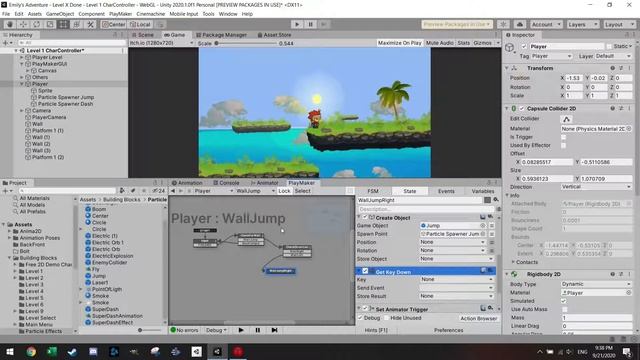Screen dimensions: 640x360
Task: Open Steam from the taskbar
Action: [73, 351]
